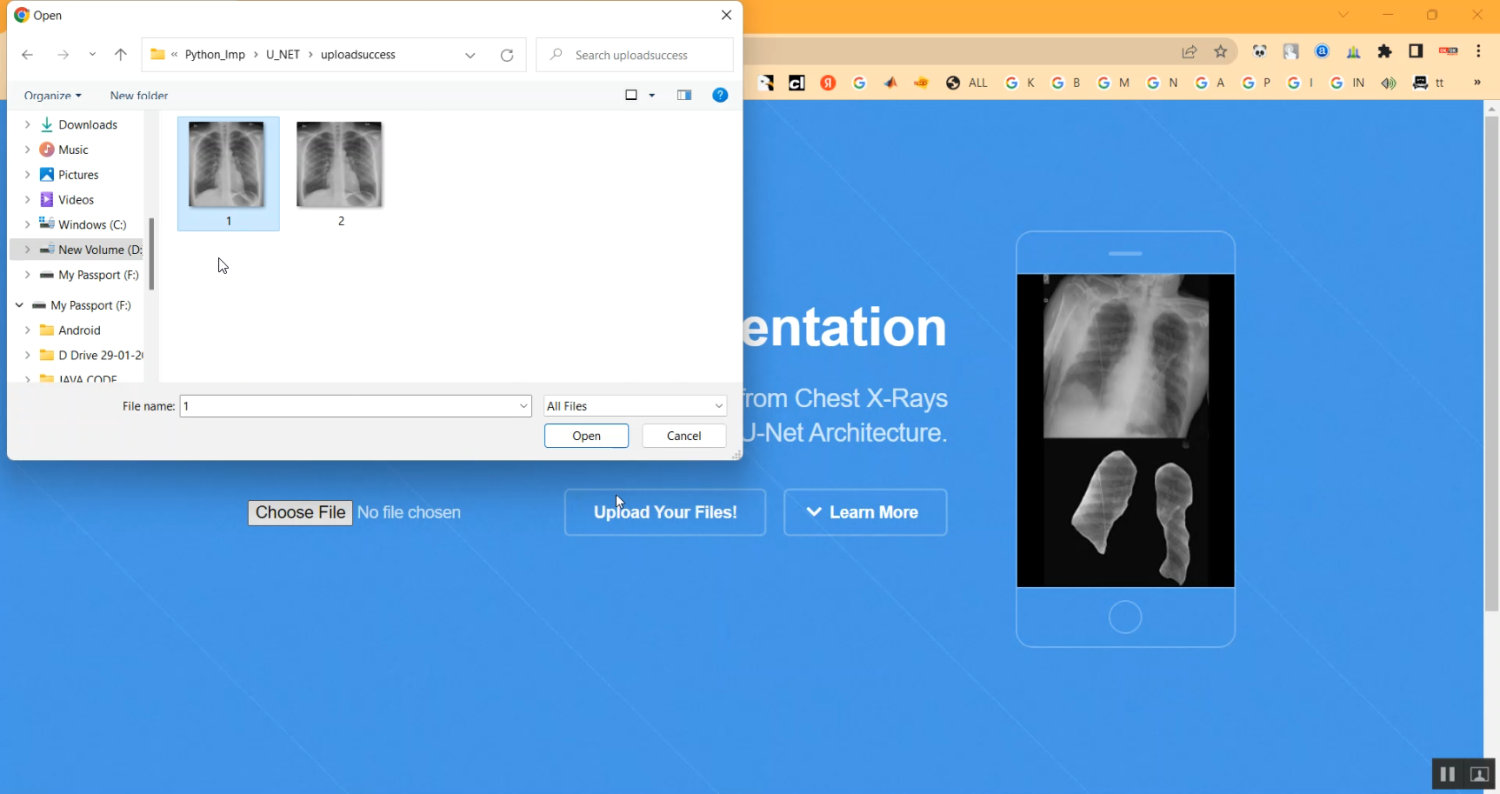Toggle the preview pane icon
1500x794 pixels.
pos(684,95)
